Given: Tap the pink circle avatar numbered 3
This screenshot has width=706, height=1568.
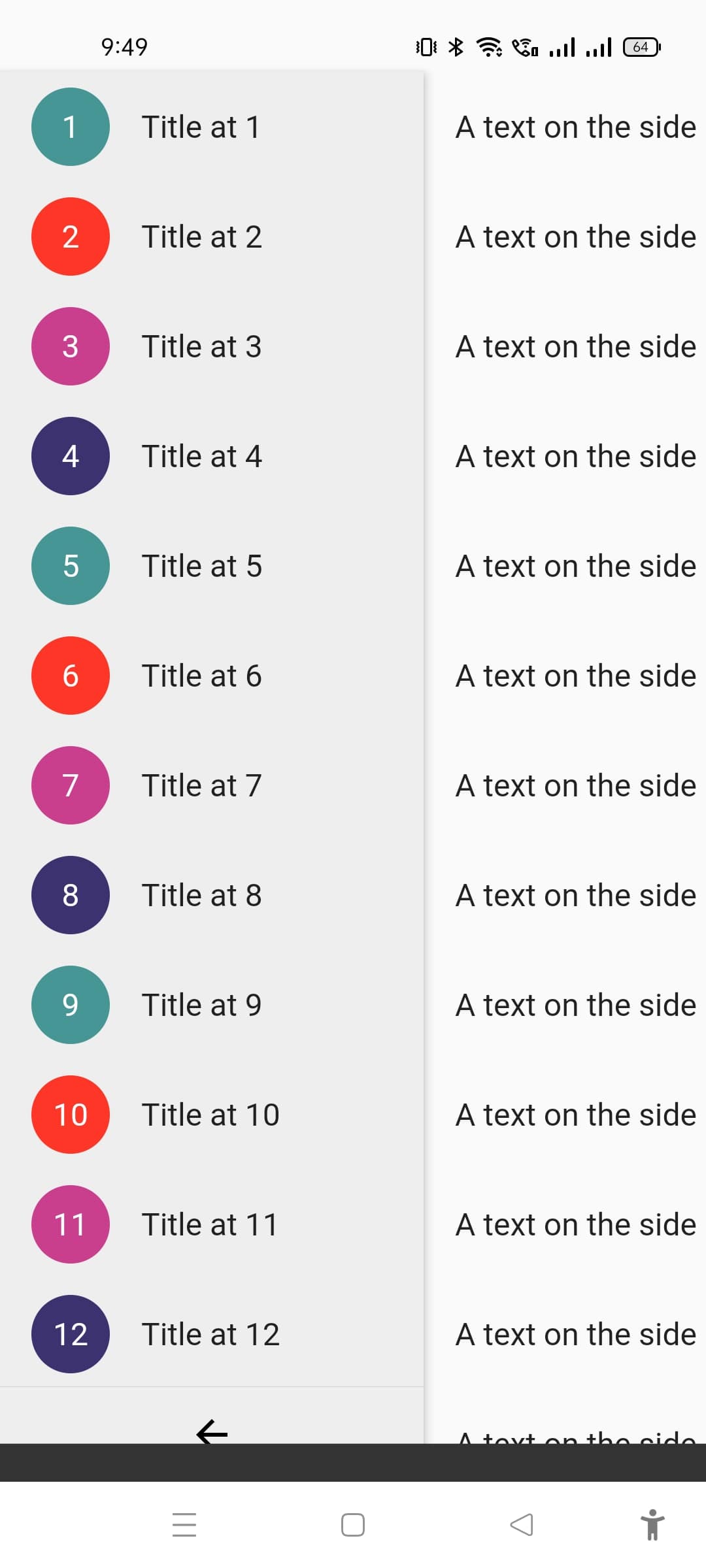Looking at the screenshot, I should (71, 346).
